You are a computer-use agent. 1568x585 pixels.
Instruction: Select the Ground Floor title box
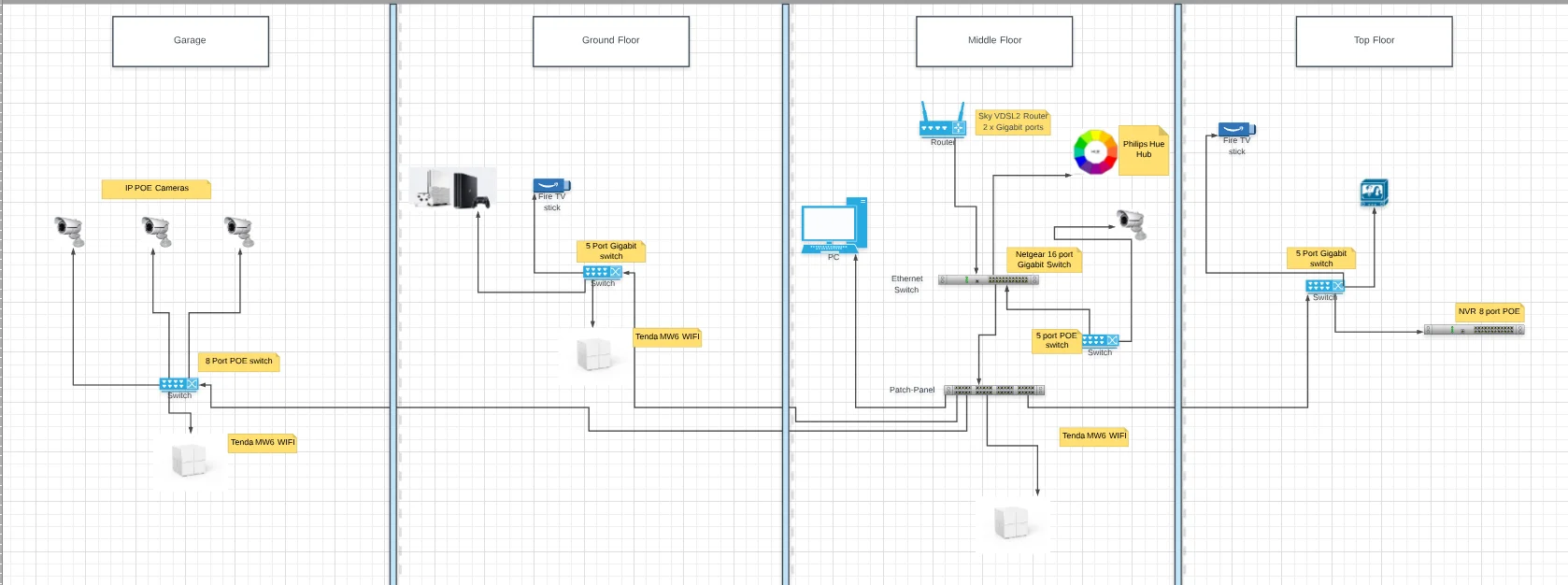pos(611,41)
